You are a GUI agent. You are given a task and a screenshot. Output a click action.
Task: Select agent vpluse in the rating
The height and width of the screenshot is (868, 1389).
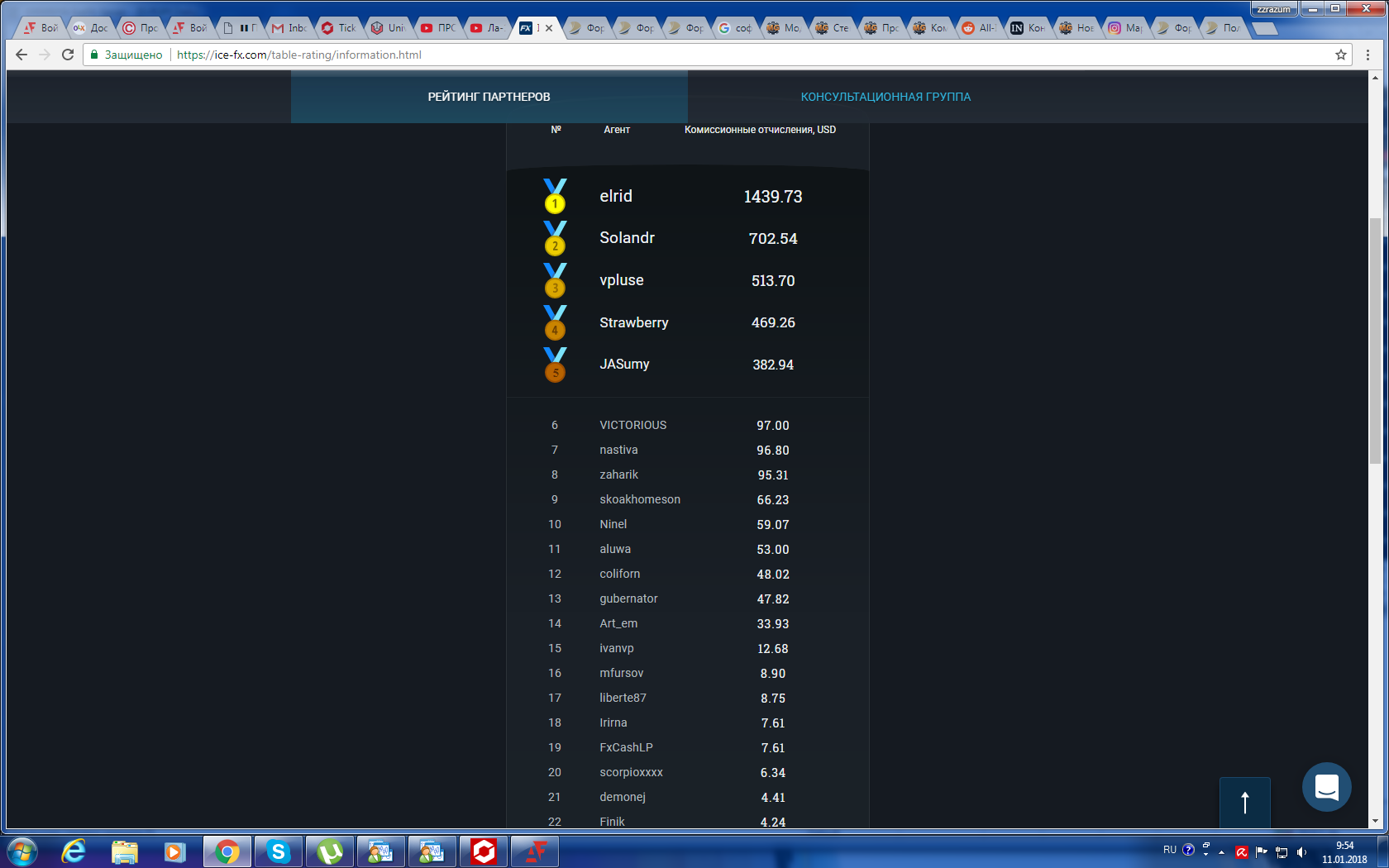622,280
